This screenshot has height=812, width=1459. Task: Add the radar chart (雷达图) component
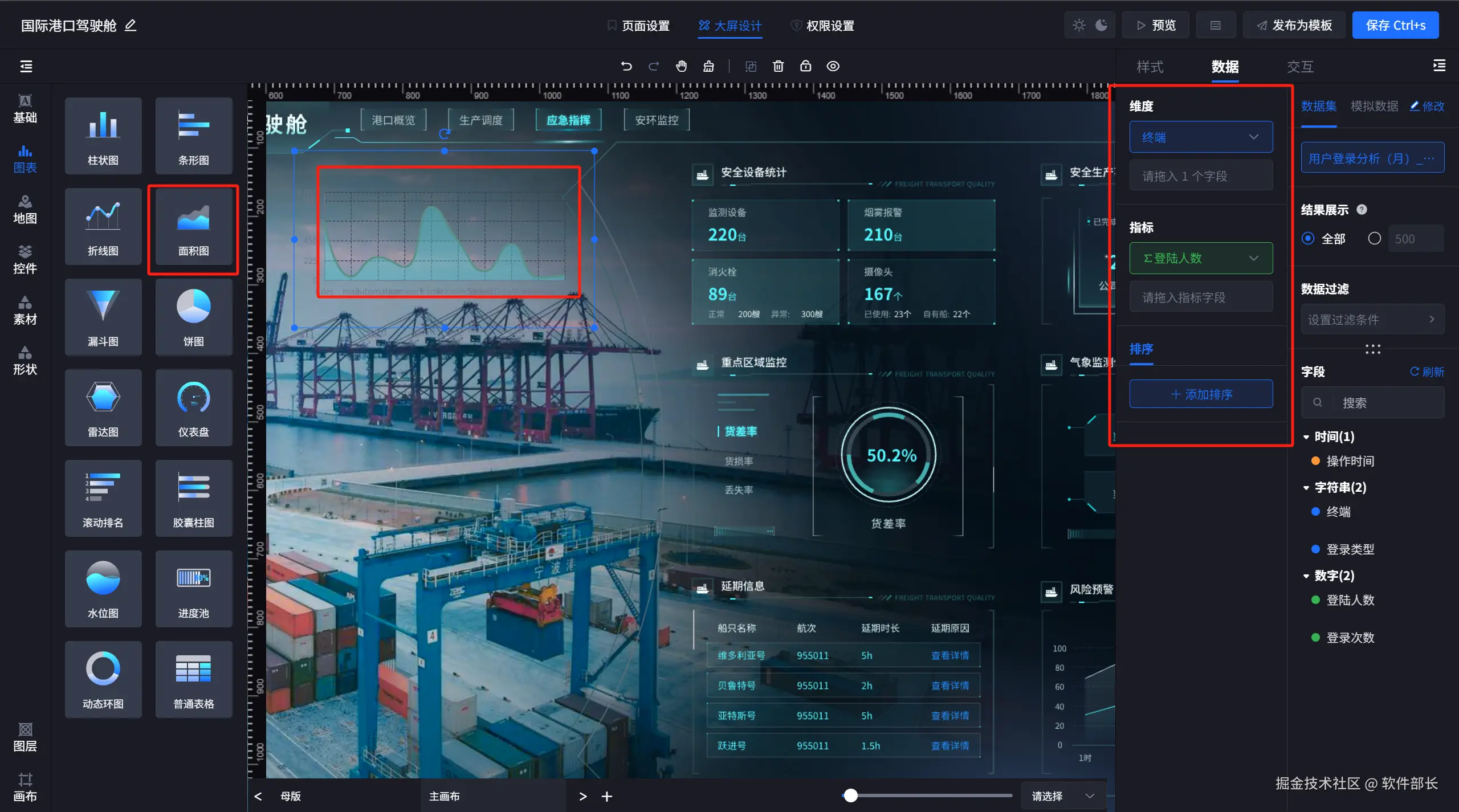pyautogui.click(x=103, y=407)
